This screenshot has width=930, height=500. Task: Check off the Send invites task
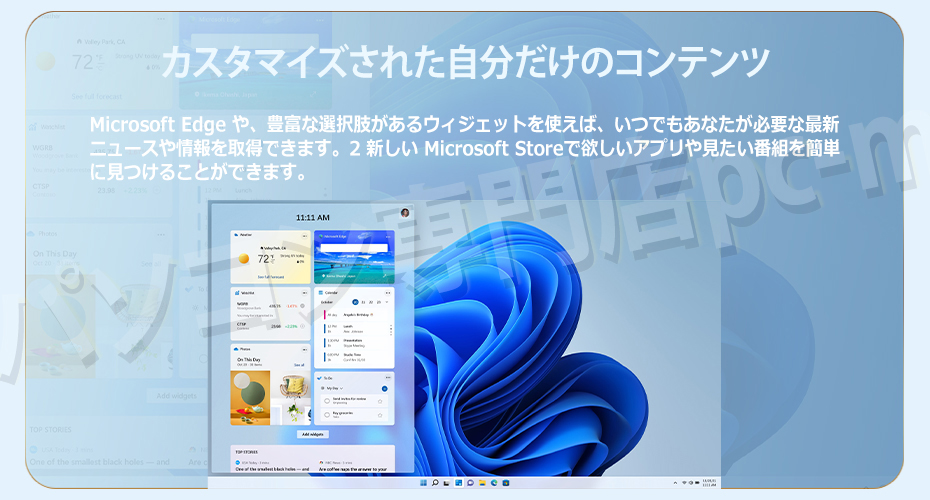pyautogui.click(x=327, y=401)
